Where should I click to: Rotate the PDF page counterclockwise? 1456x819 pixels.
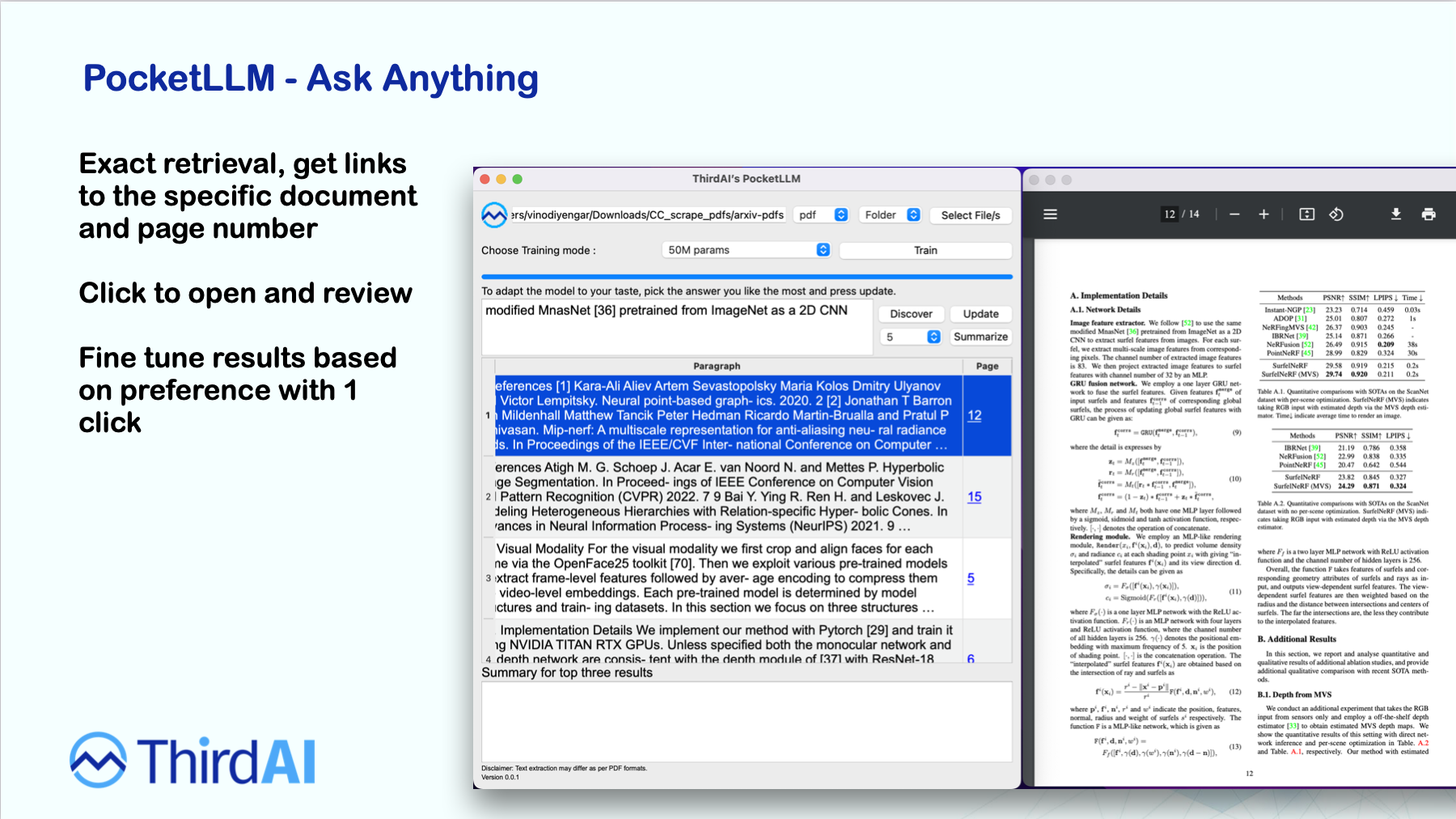pyautogui.click(x=1336, y=214)
